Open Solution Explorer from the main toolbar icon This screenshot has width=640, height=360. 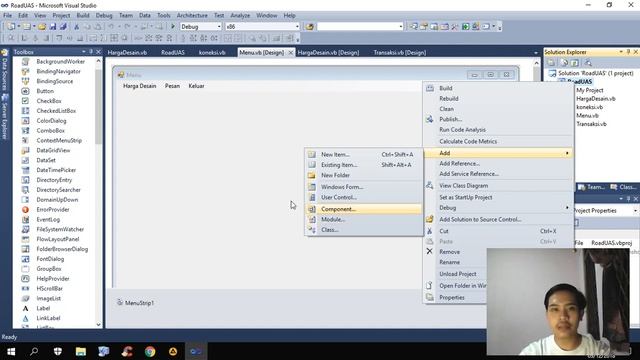click(x=413, y=27)
